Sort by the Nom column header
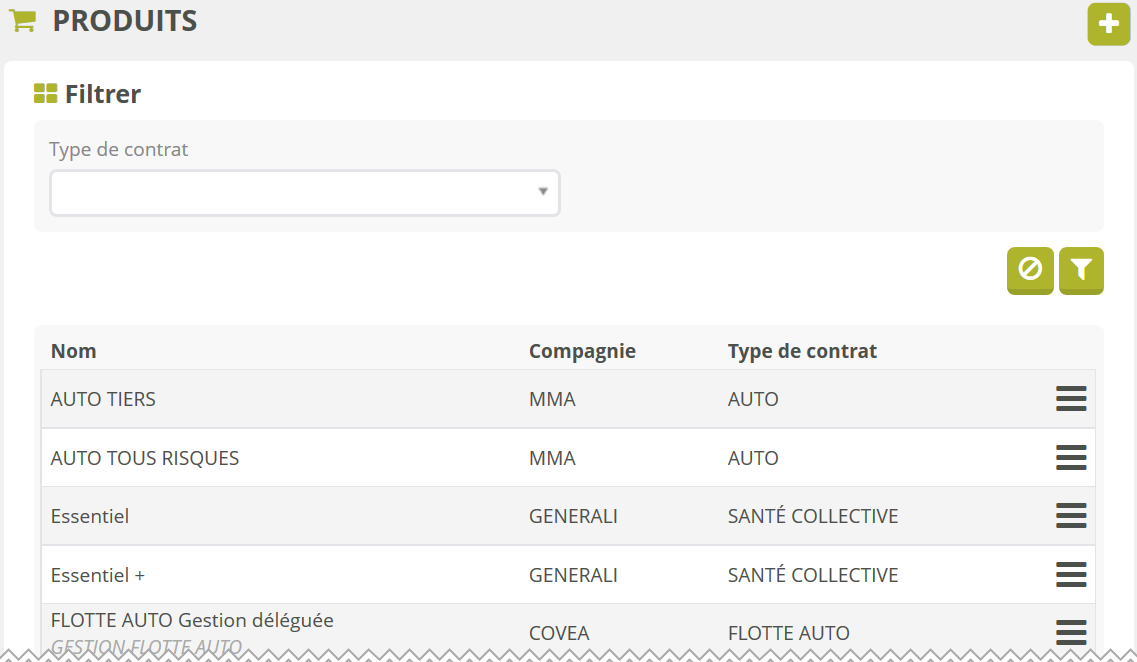 pos(74,351)
